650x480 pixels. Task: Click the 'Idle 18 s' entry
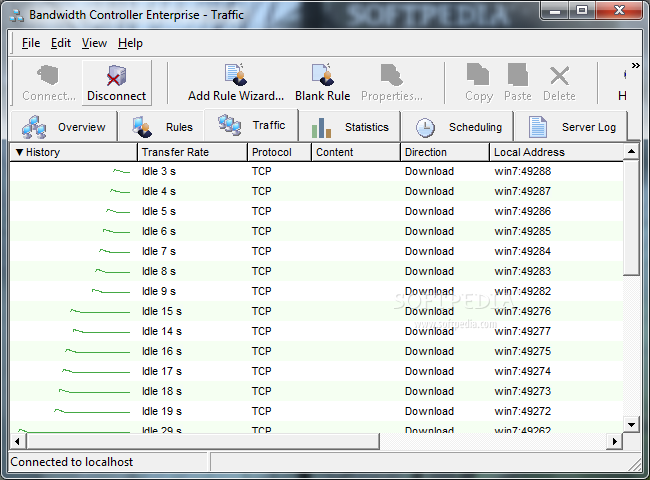pyautogui.click(x=162, y=391)
